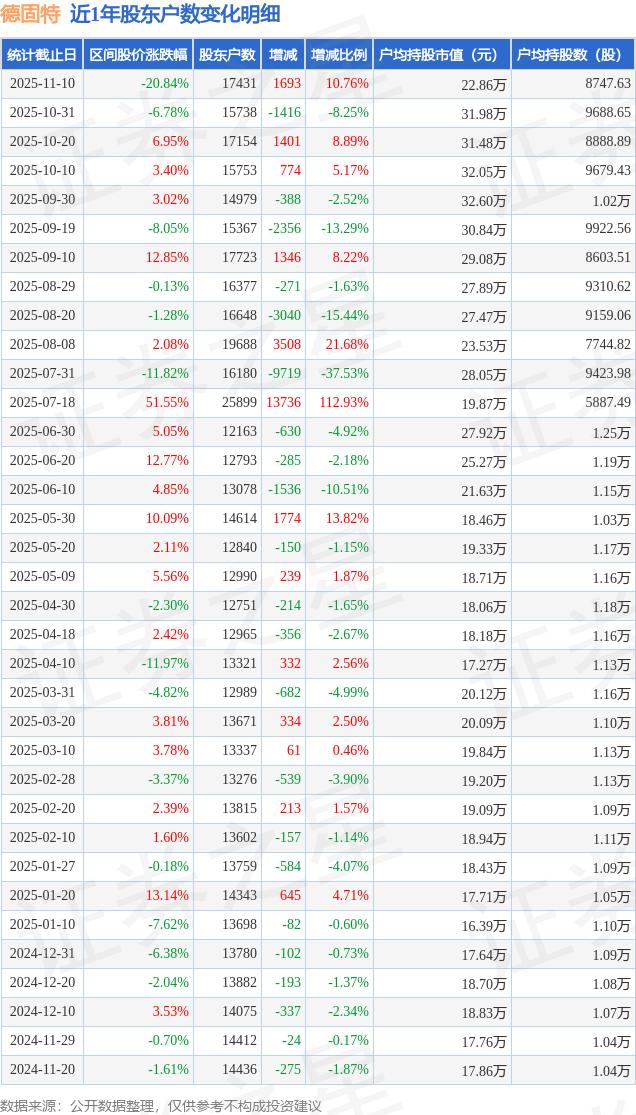Select the 32.60万 average market value cell
This screenshot has width=636, height=1115.
[x=484, y=200]
